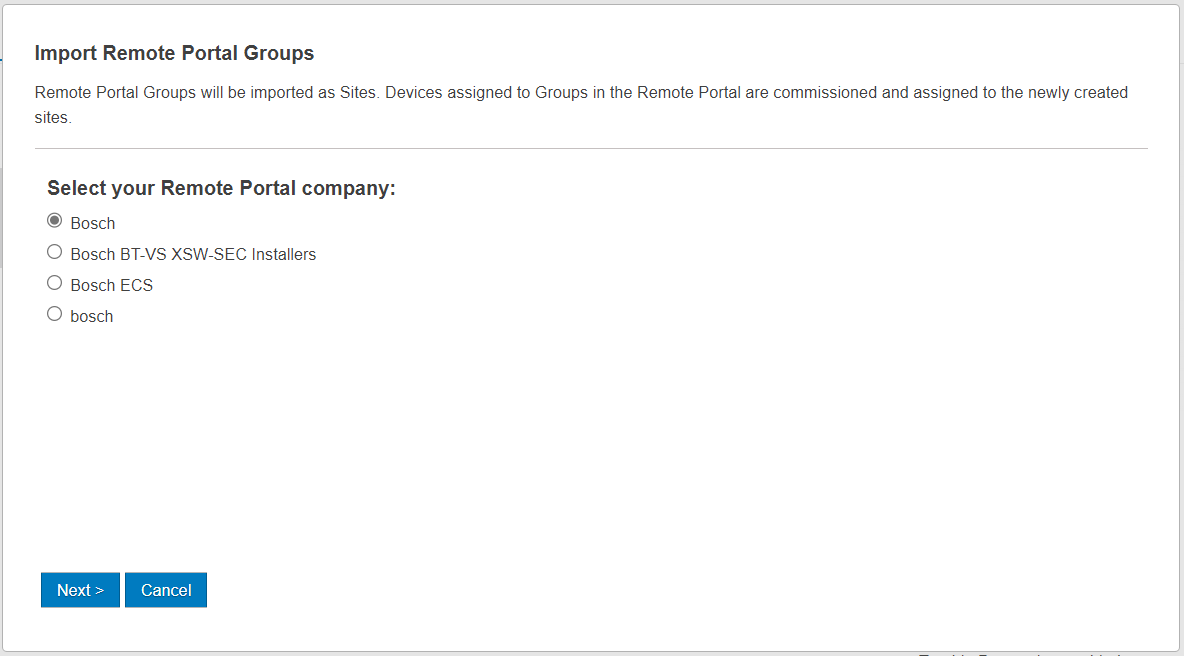Pick the lowercase "bosch" radio button
This screenshot has height=656, width=1184.
click(x=55, y=314)
